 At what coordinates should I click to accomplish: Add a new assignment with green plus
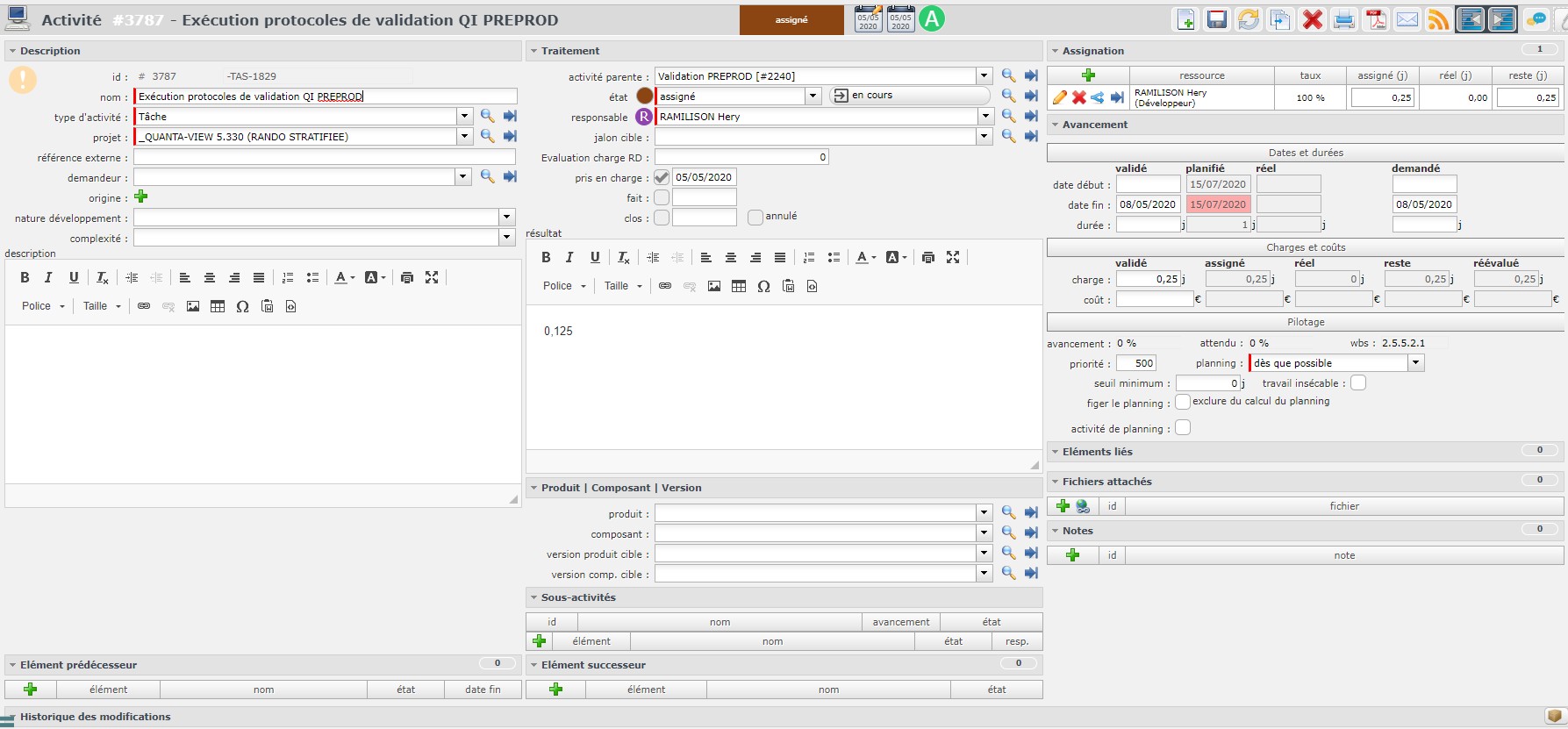click(1088, 75)
